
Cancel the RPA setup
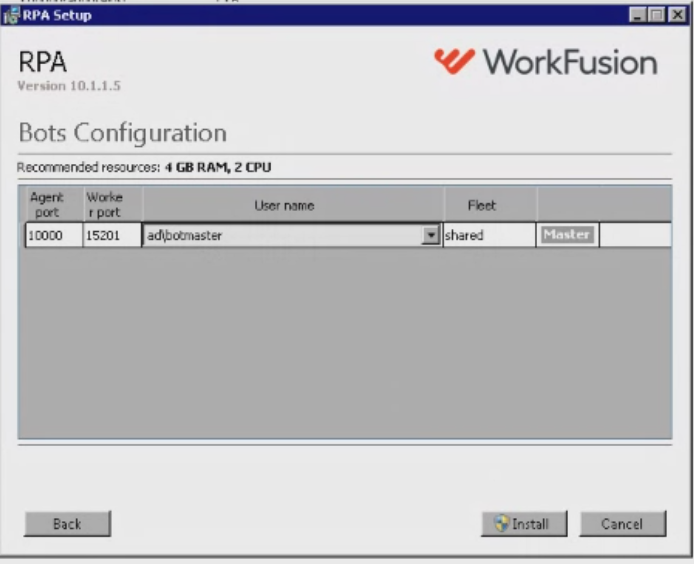(x=622, y=524)
